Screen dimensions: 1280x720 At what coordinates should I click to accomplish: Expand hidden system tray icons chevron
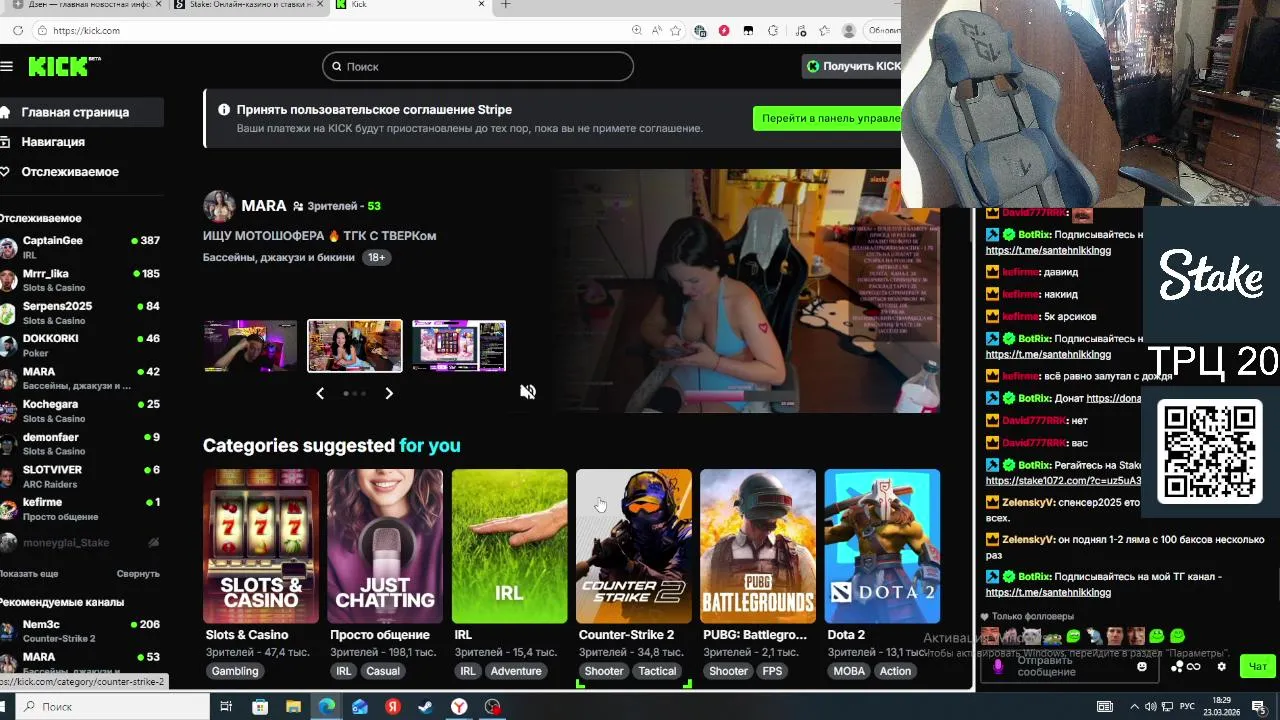(1137, 707)
